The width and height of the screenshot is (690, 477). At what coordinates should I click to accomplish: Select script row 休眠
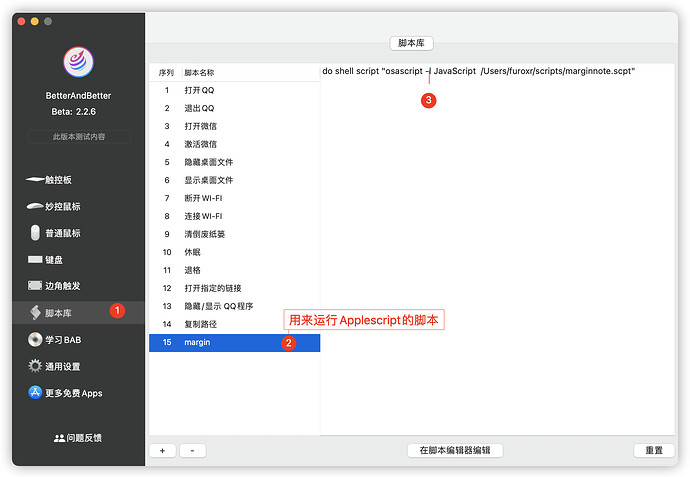(x=235, y=252)
